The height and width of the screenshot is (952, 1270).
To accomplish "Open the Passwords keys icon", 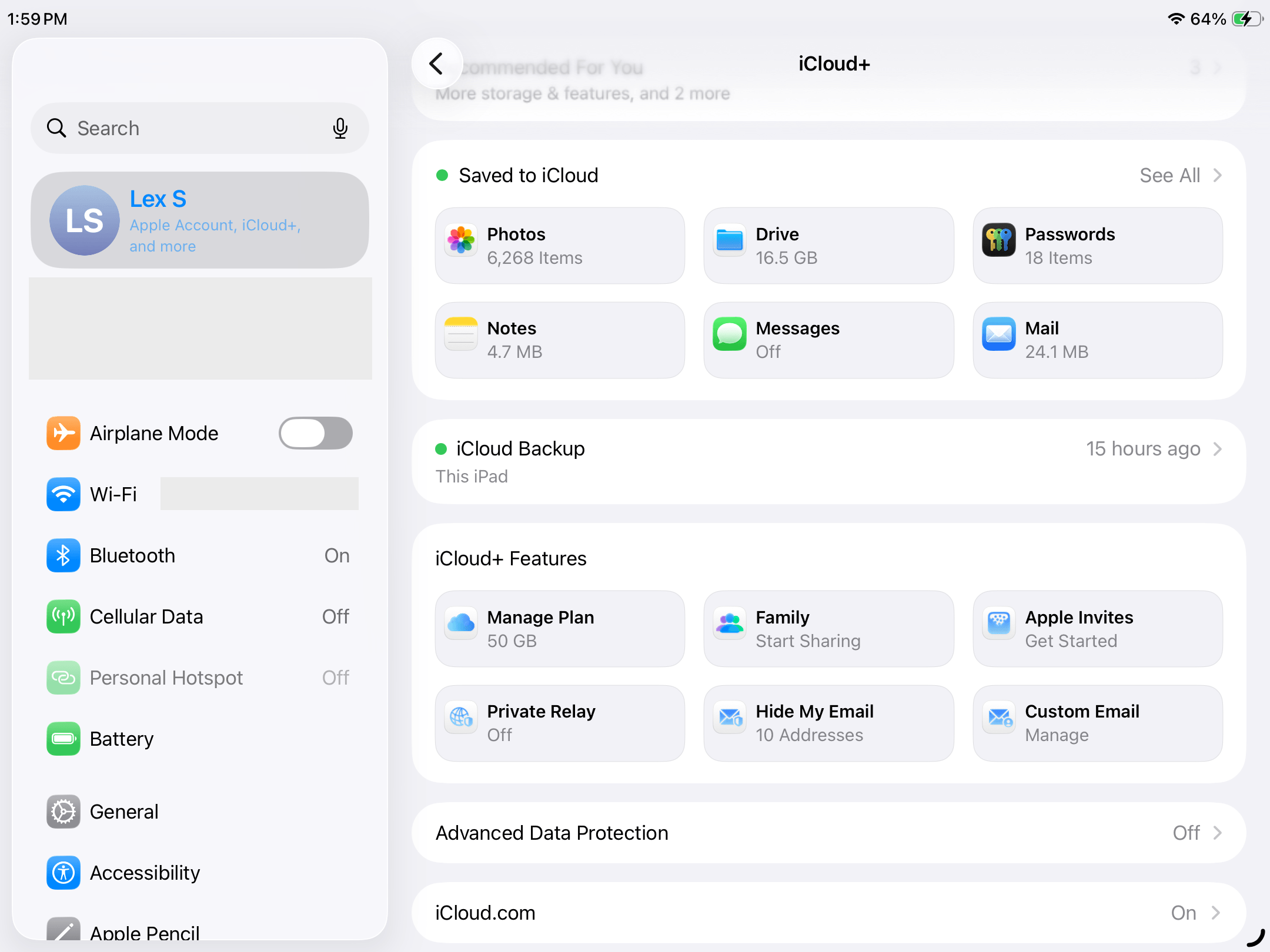I will pos(999,240).
